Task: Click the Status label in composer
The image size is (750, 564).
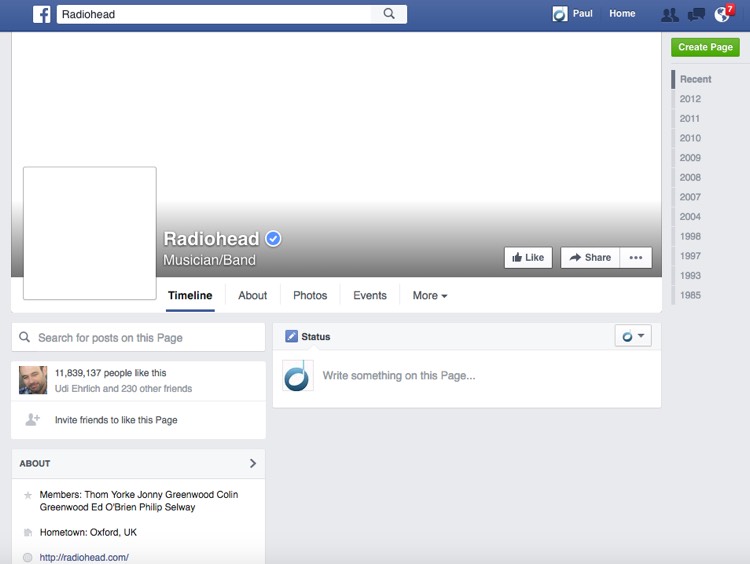Action: 316,336
